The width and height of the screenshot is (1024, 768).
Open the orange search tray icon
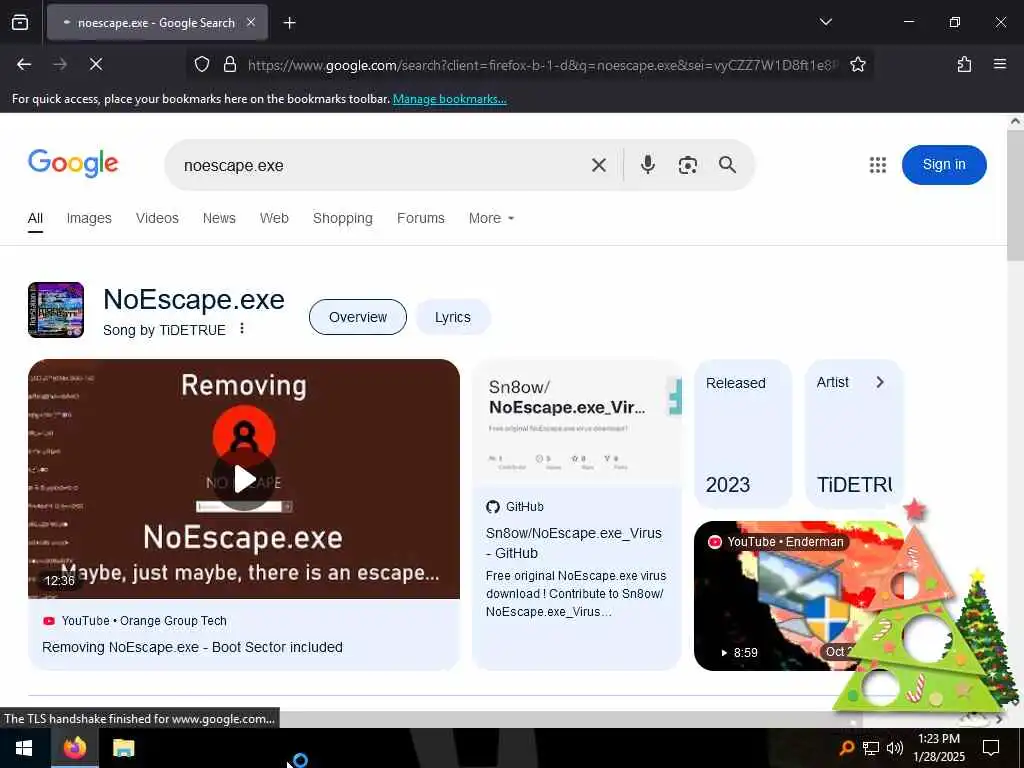846,748
